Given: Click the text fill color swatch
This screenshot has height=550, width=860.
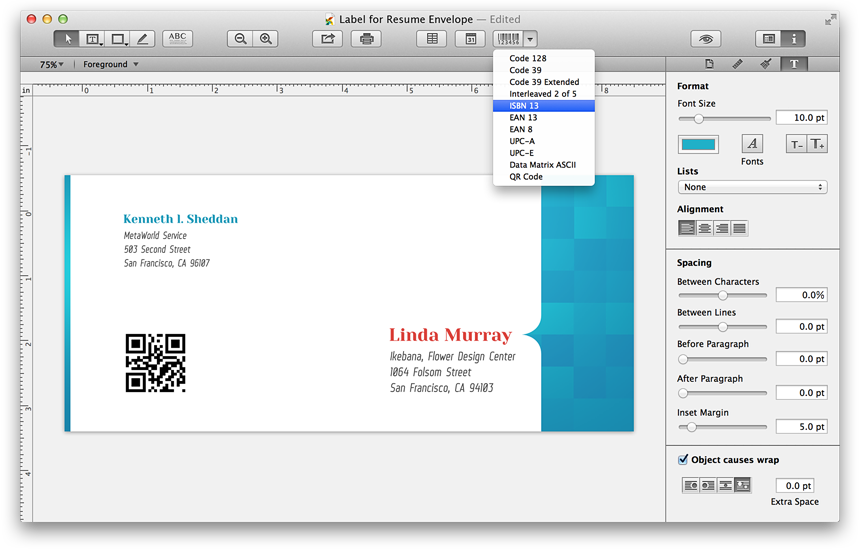Looking at the screenshot, I should 698,144.
